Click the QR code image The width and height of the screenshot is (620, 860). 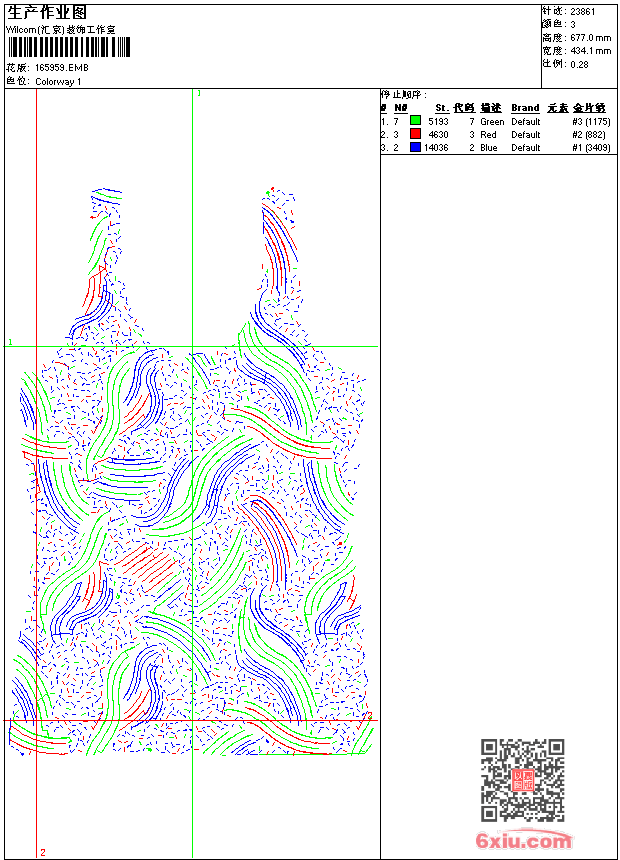pos(522,780)
